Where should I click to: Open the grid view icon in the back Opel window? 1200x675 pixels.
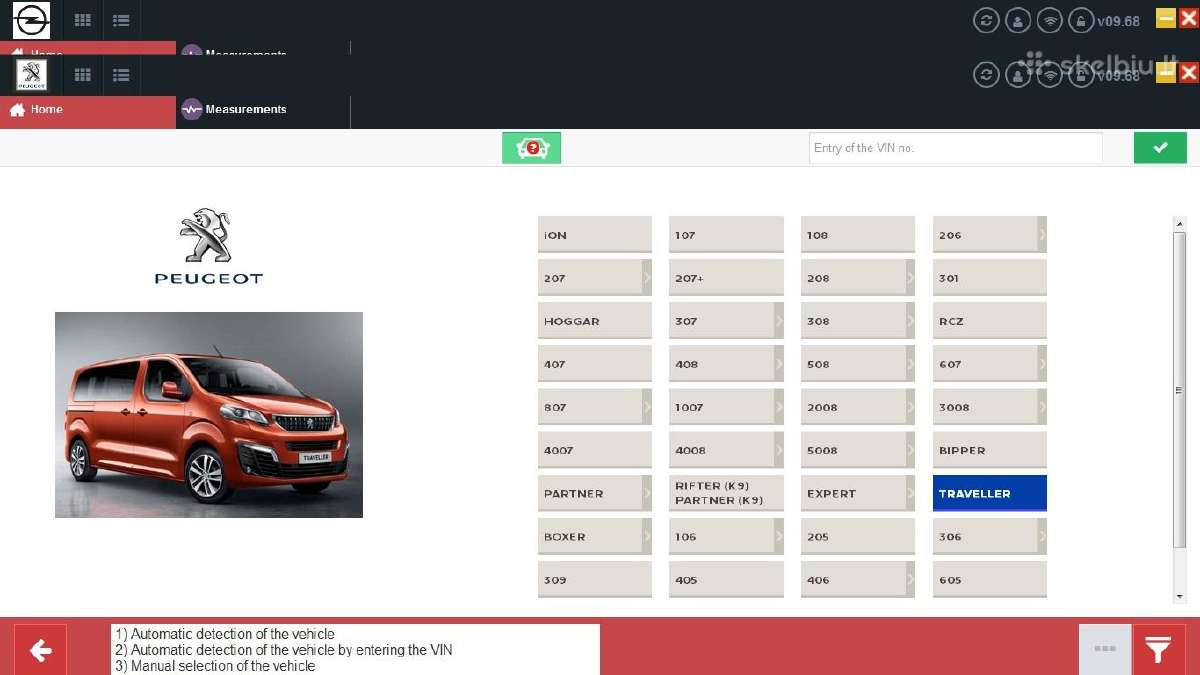(83, 20)
